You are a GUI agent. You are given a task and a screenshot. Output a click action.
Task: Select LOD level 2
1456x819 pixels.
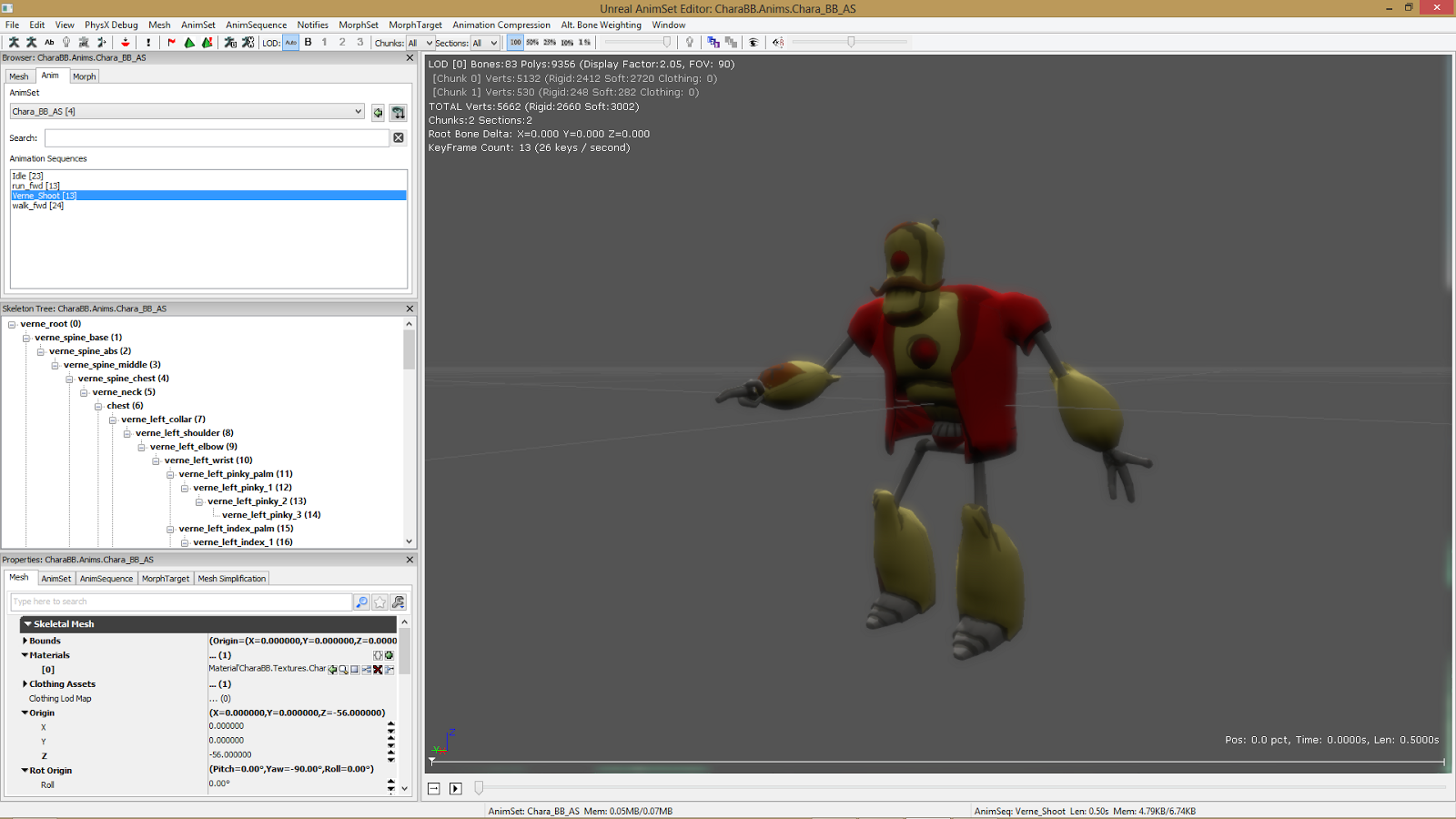tap(342, 43)
